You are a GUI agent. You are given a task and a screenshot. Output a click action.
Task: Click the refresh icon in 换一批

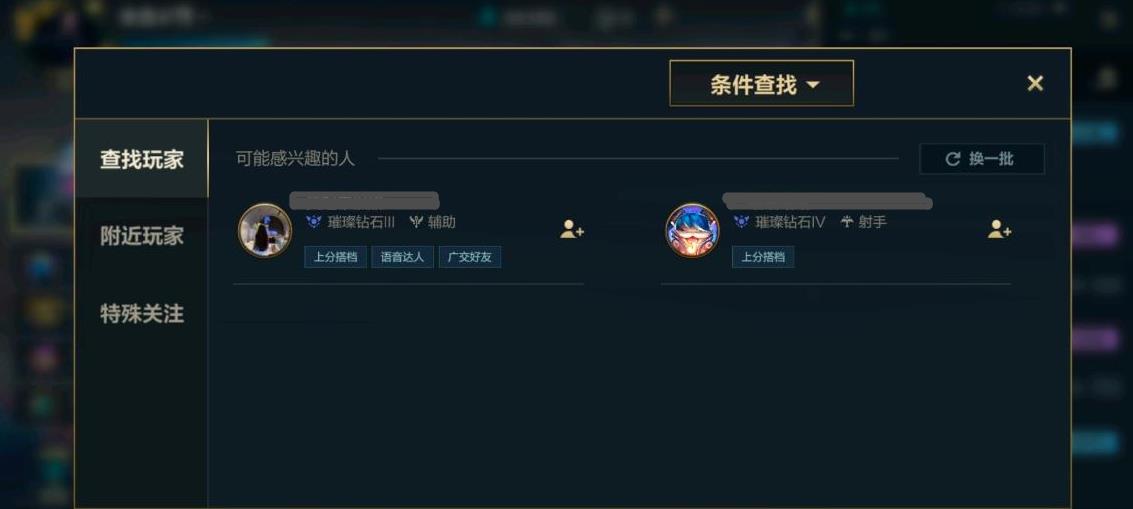coord(952,159)
